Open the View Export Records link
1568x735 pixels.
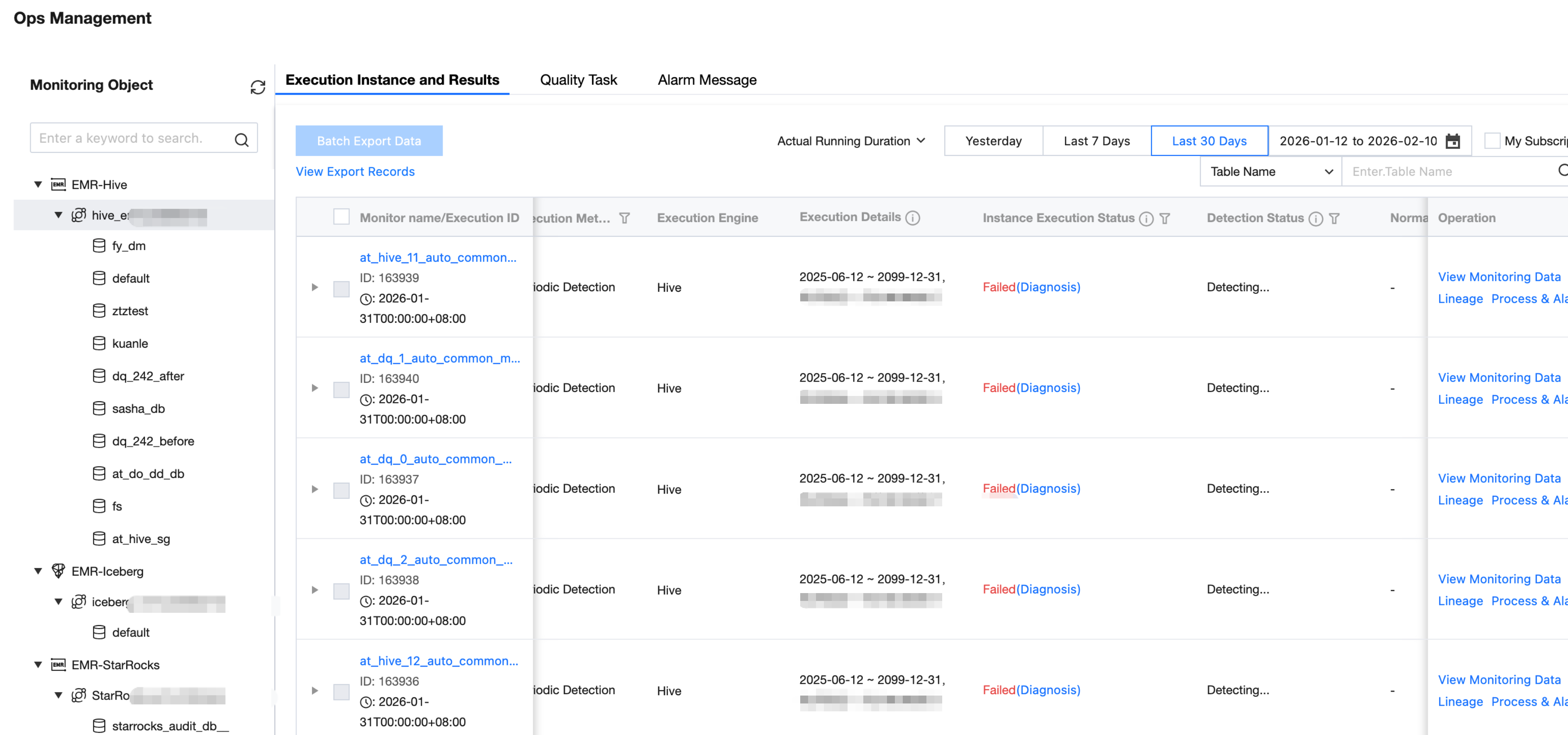355,172
